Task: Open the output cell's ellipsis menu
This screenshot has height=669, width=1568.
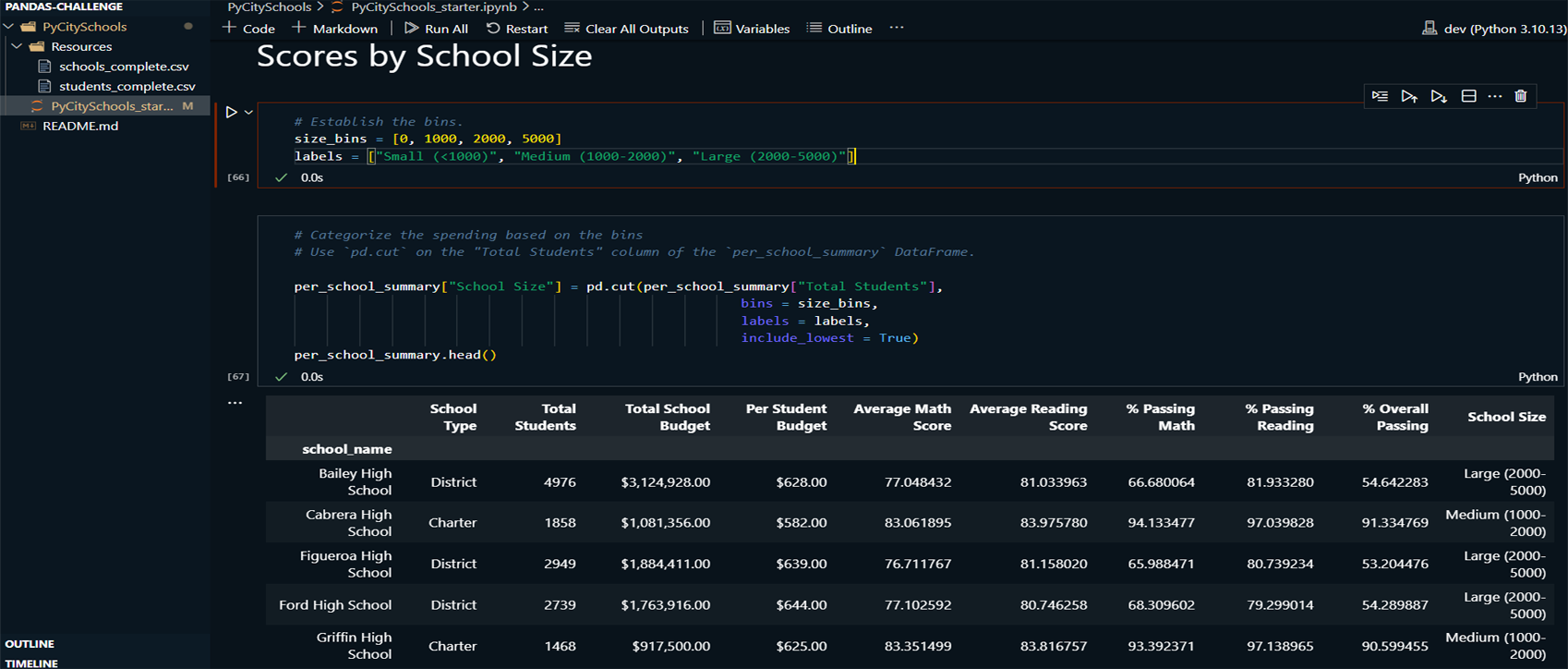Action: click(235, 403)
